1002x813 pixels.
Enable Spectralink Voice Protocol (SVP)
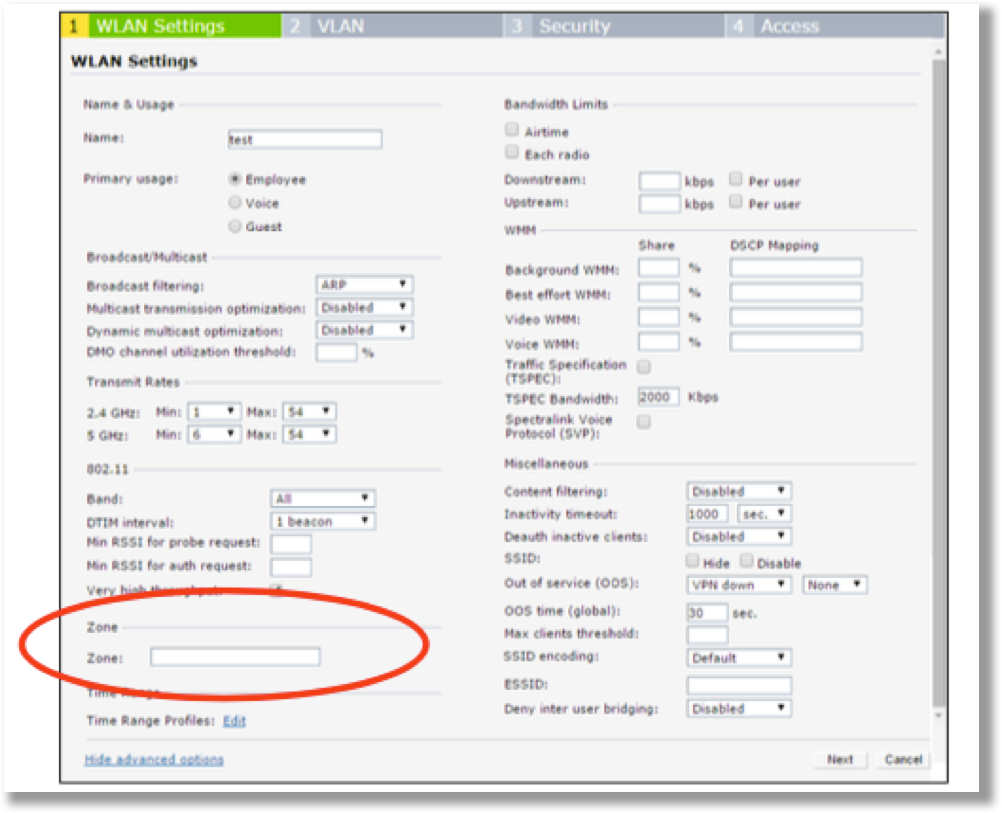(643, 421)
